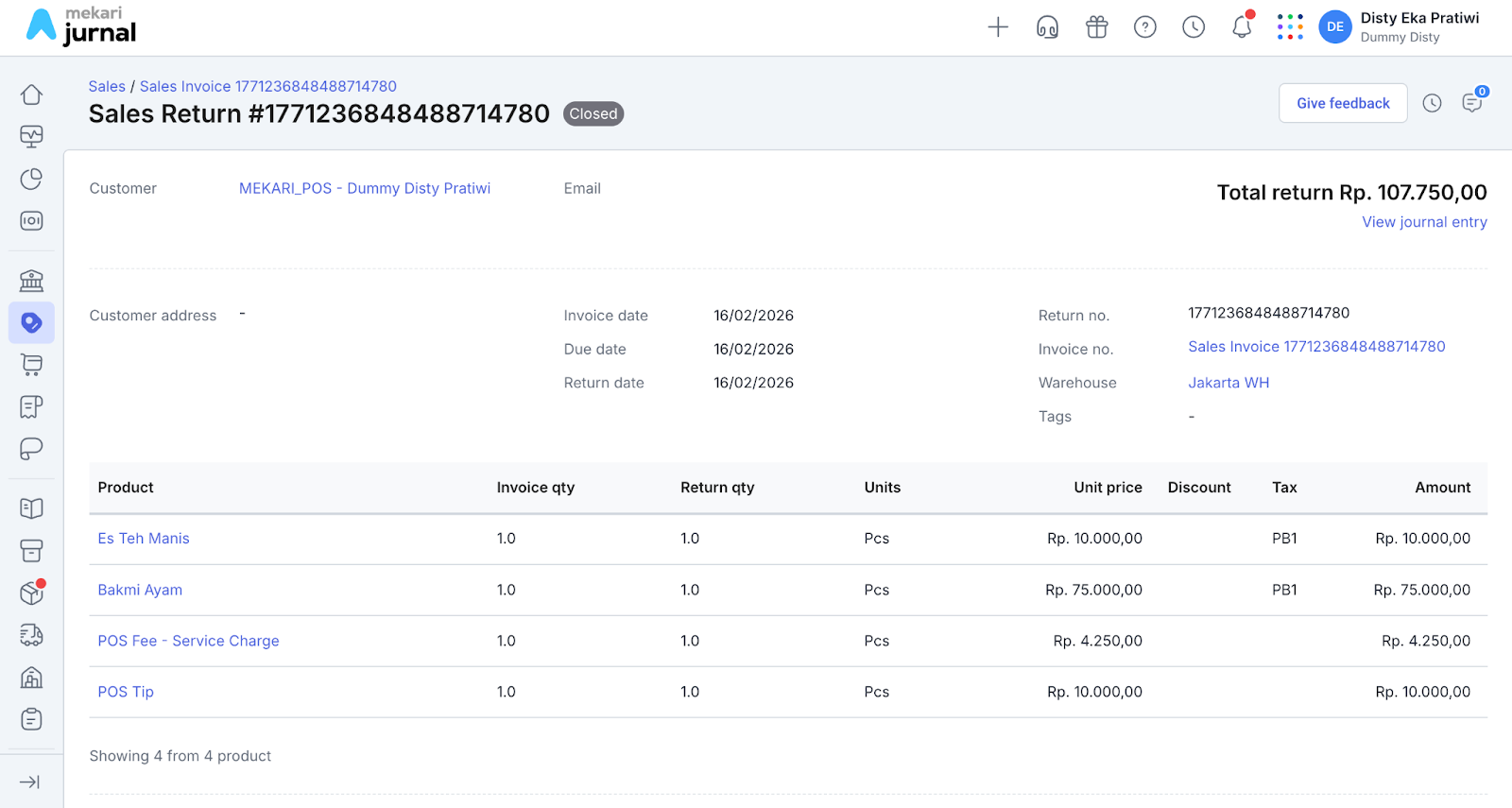Viewport: 1512px width, 808px height.
Task: Open POS Fee - Service Charge product
Action: (x=188, y=641)
